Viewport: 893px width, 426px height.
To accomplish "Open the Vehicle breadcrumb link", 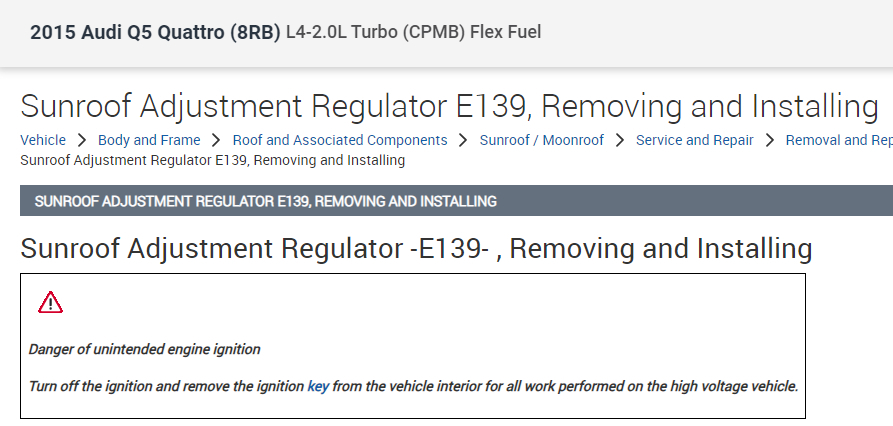I will (43, 141).
